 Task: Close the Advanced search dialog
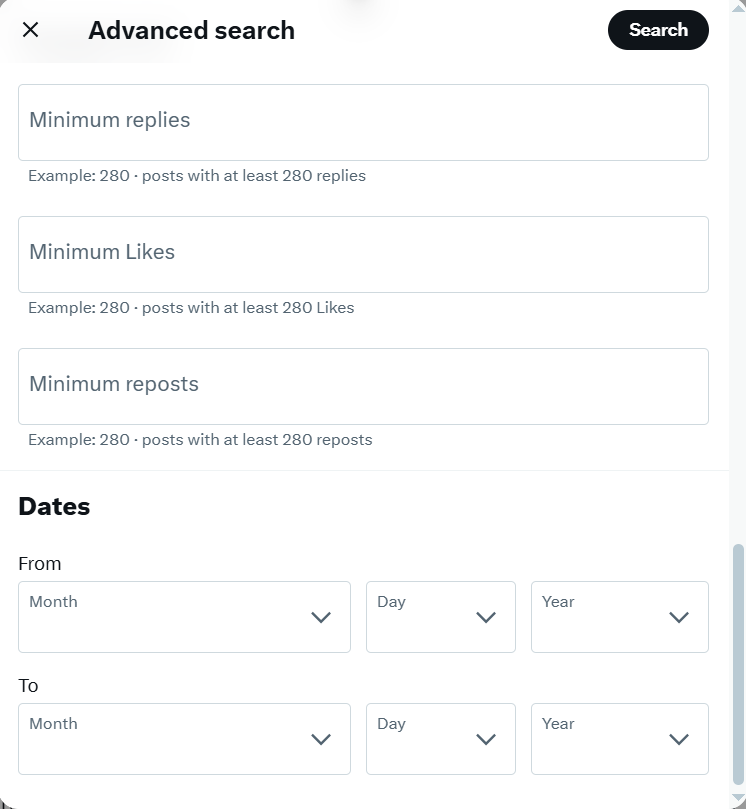point(30,30)
